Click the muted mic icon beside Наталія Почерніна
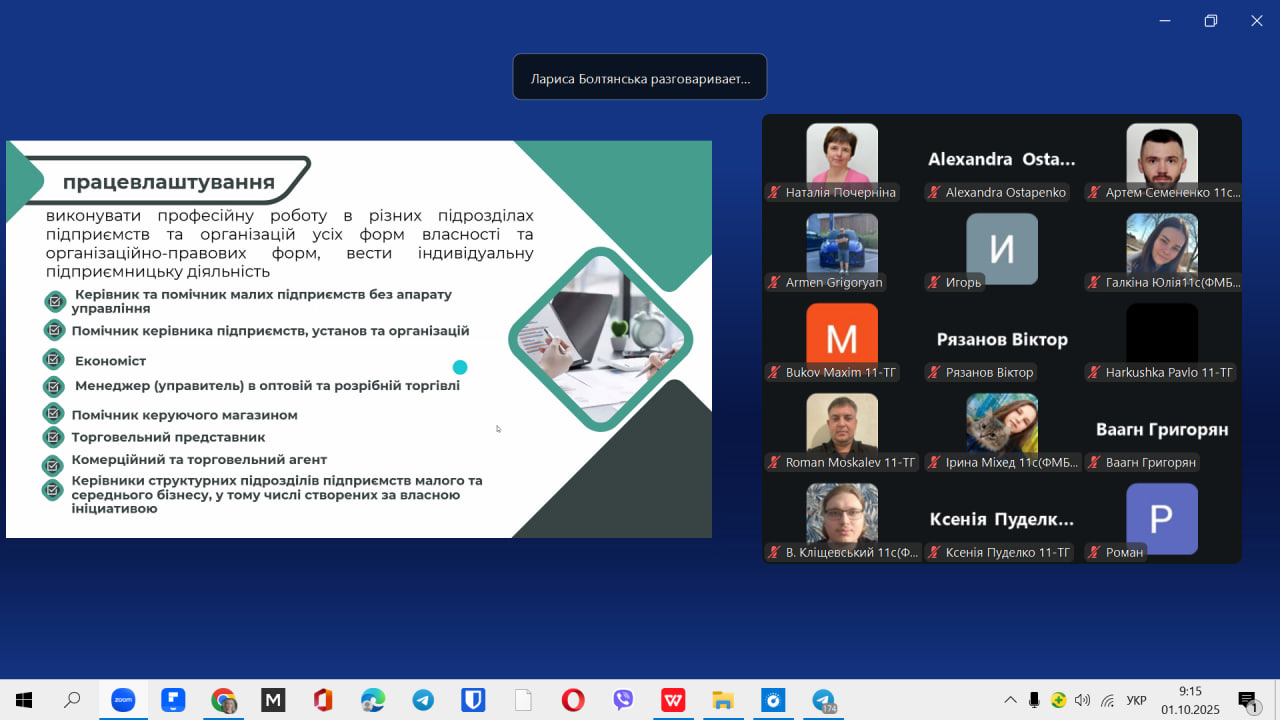Image resolution: width=1280 pixels, height=720 pixels. tap(774, 192)
